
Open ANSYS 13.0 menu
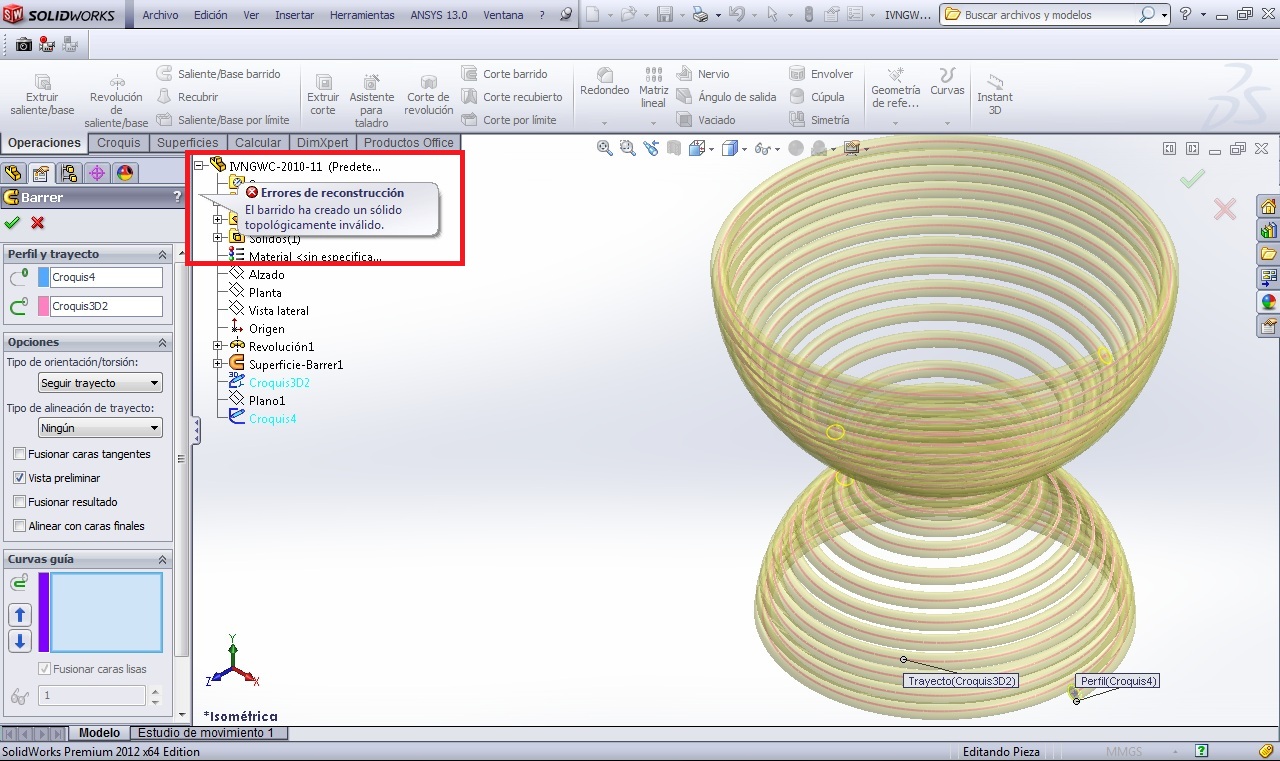(438, 15)
